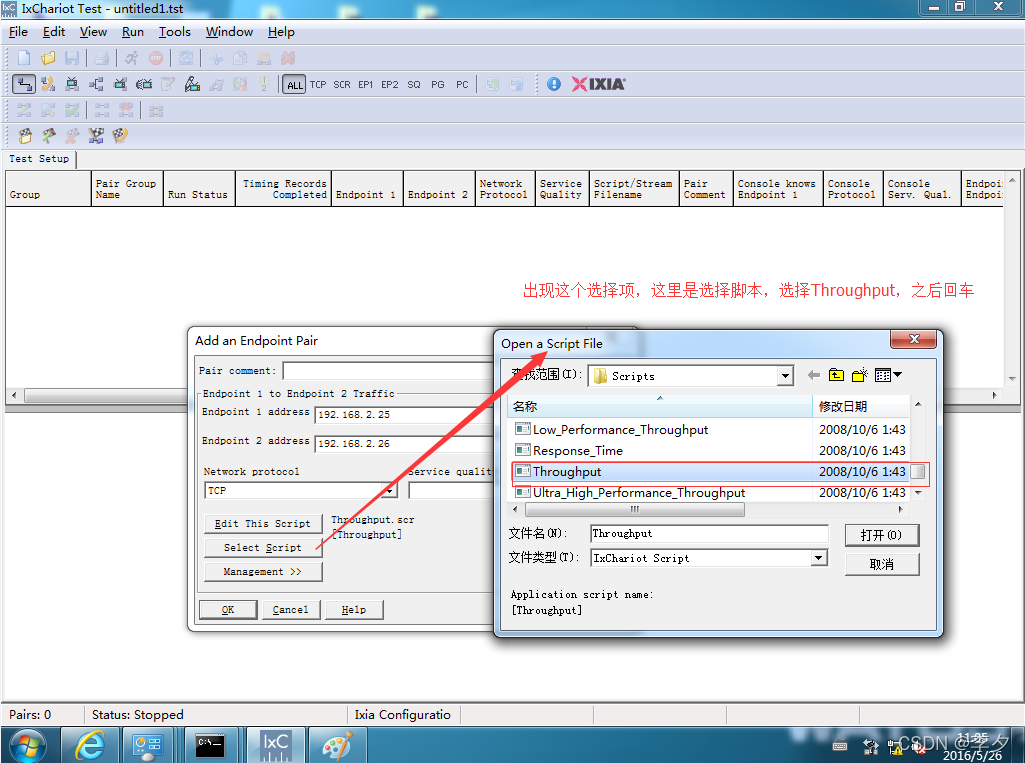Toggle the TCP filter in toolbar
Image resolution: width=1025 pixels, height=763 pixels.
(x=318, y=85)
